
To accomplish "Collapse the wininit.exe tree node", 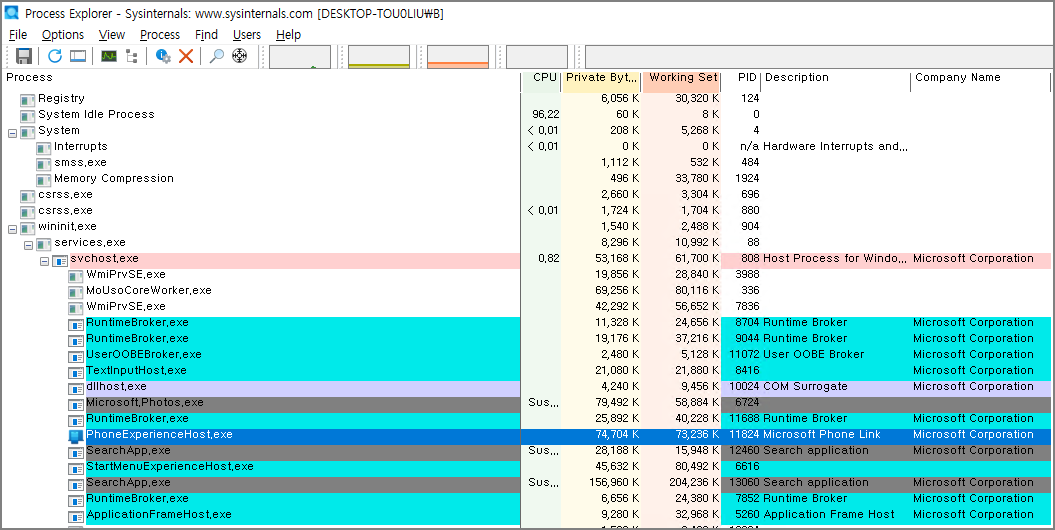I will (12, 229).
